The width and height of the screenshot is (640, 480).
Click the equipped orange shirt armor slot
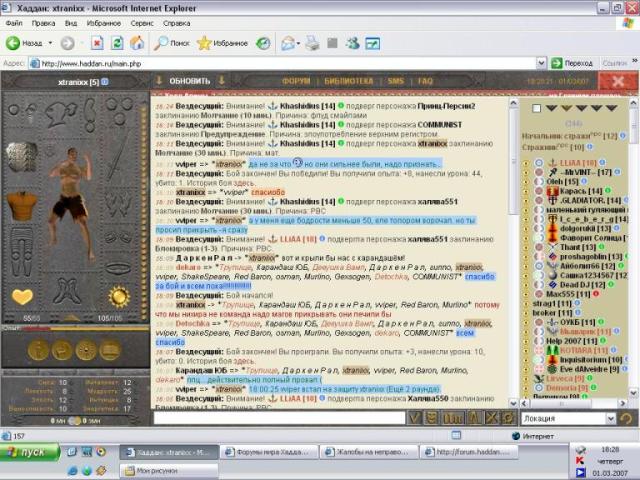[21, 205]
